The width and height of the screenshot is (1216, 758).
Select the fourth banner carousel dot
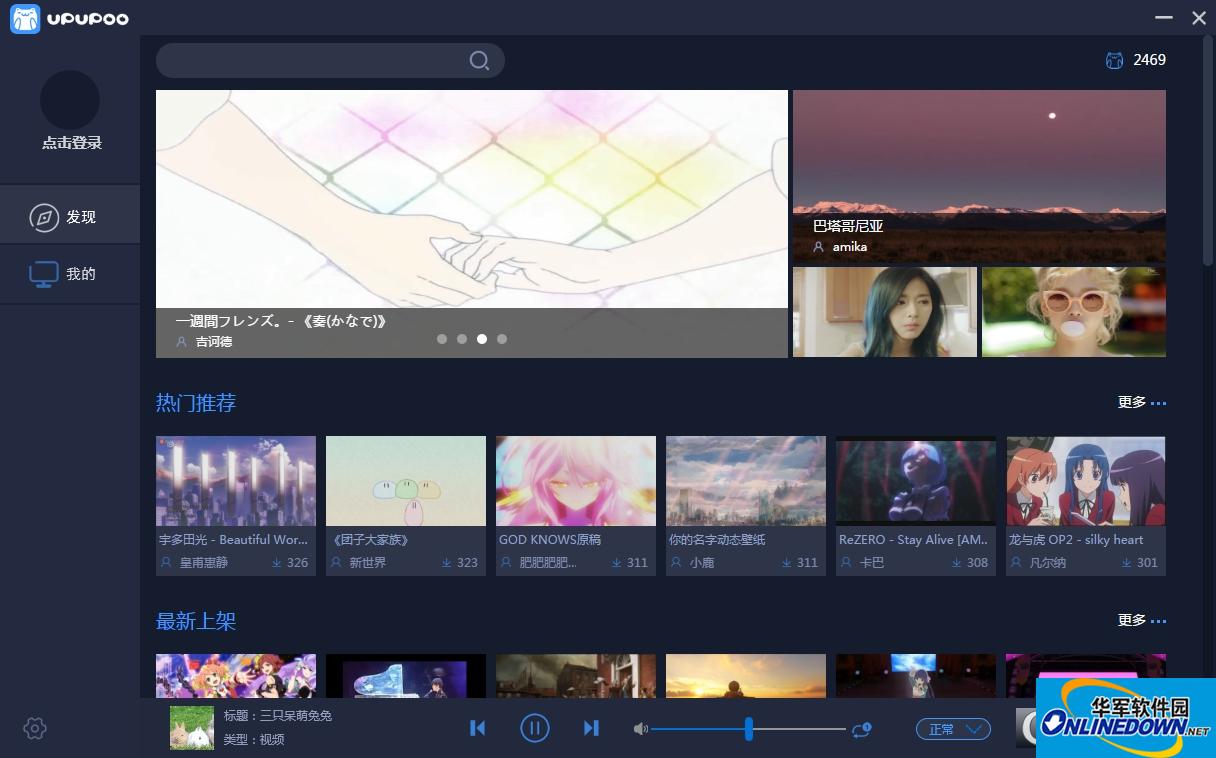[502, 339]
